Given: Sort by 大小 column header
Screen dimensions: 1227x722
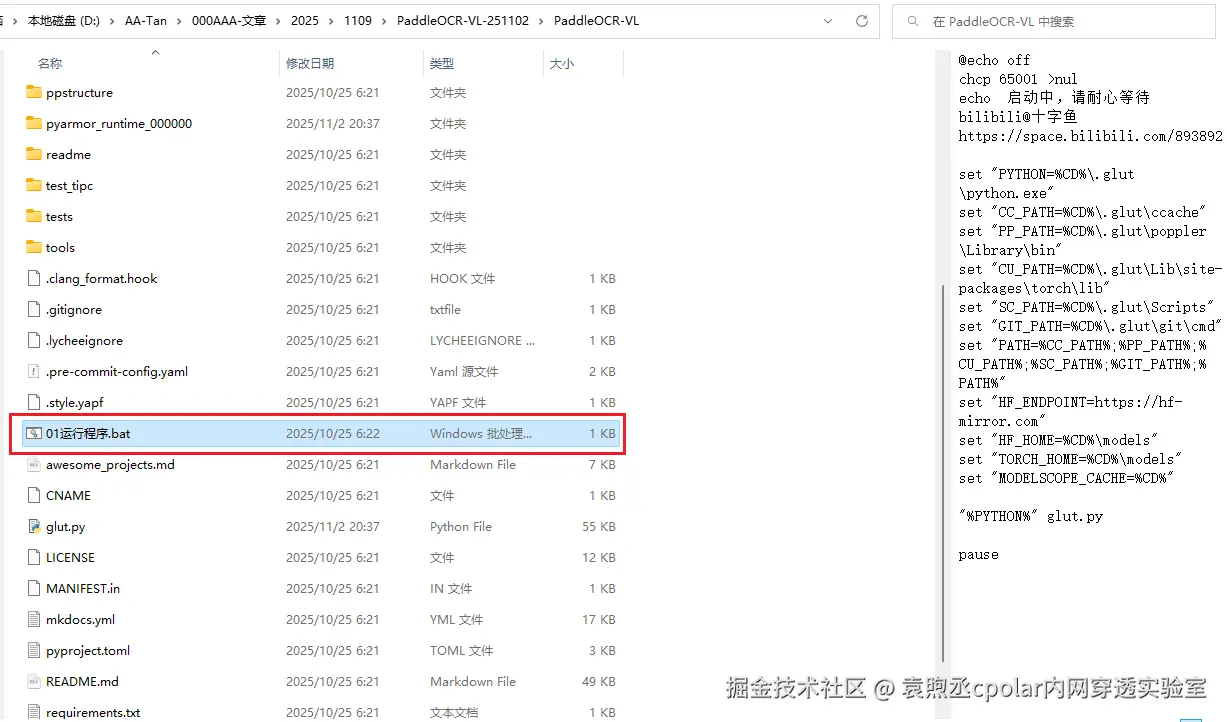Looking at the screenshot, I should [562, 63].
